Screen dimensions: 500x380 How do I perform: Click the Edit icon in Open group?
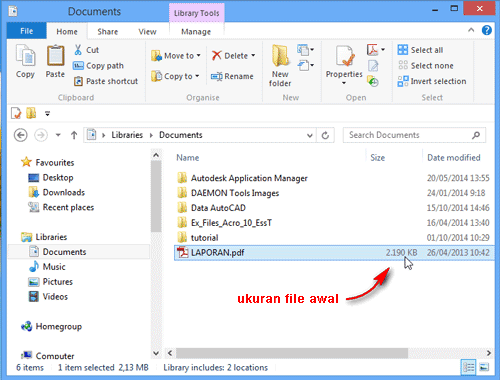tap(373, 66)
